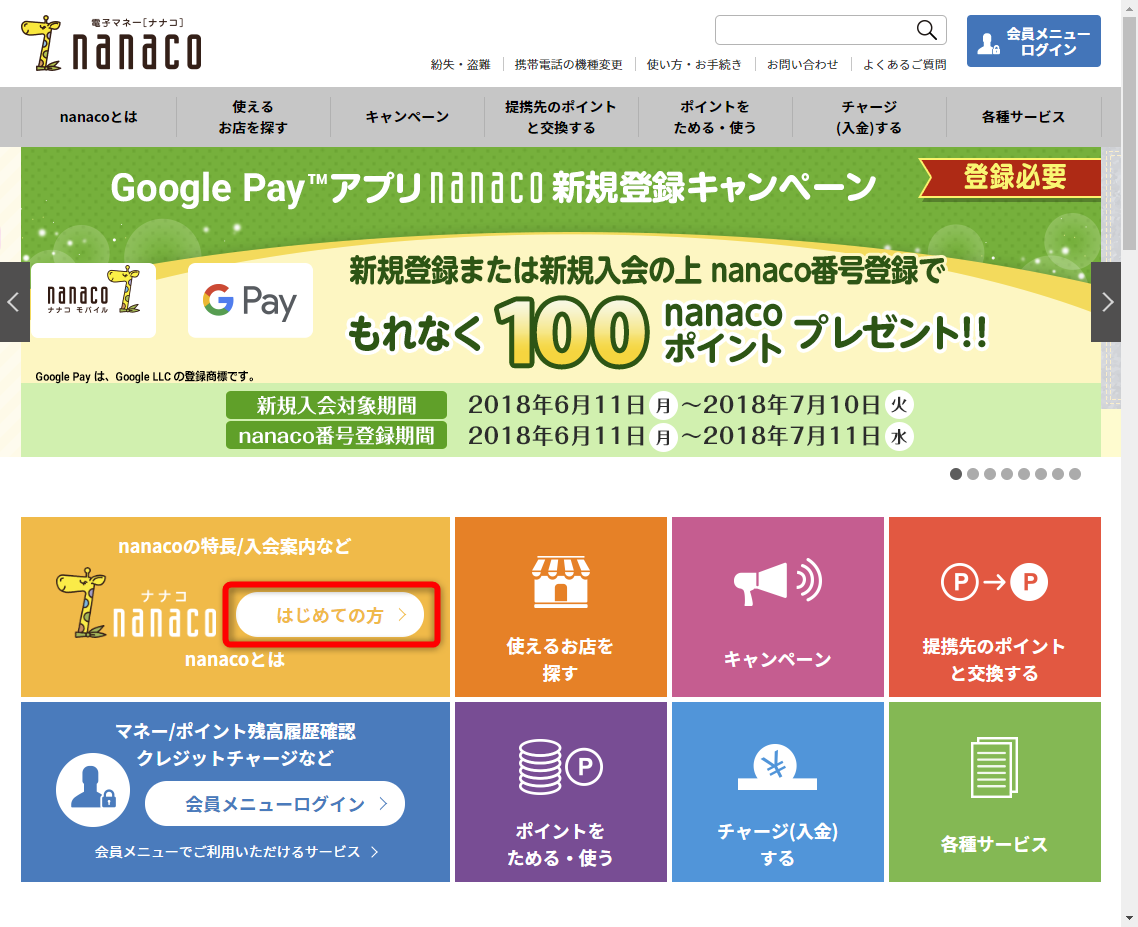Image resolution: width=1138 pixels, height=927 pixels.
Task: Open the storefront icon tile for finding stores
Action: [x=560, y=580]
